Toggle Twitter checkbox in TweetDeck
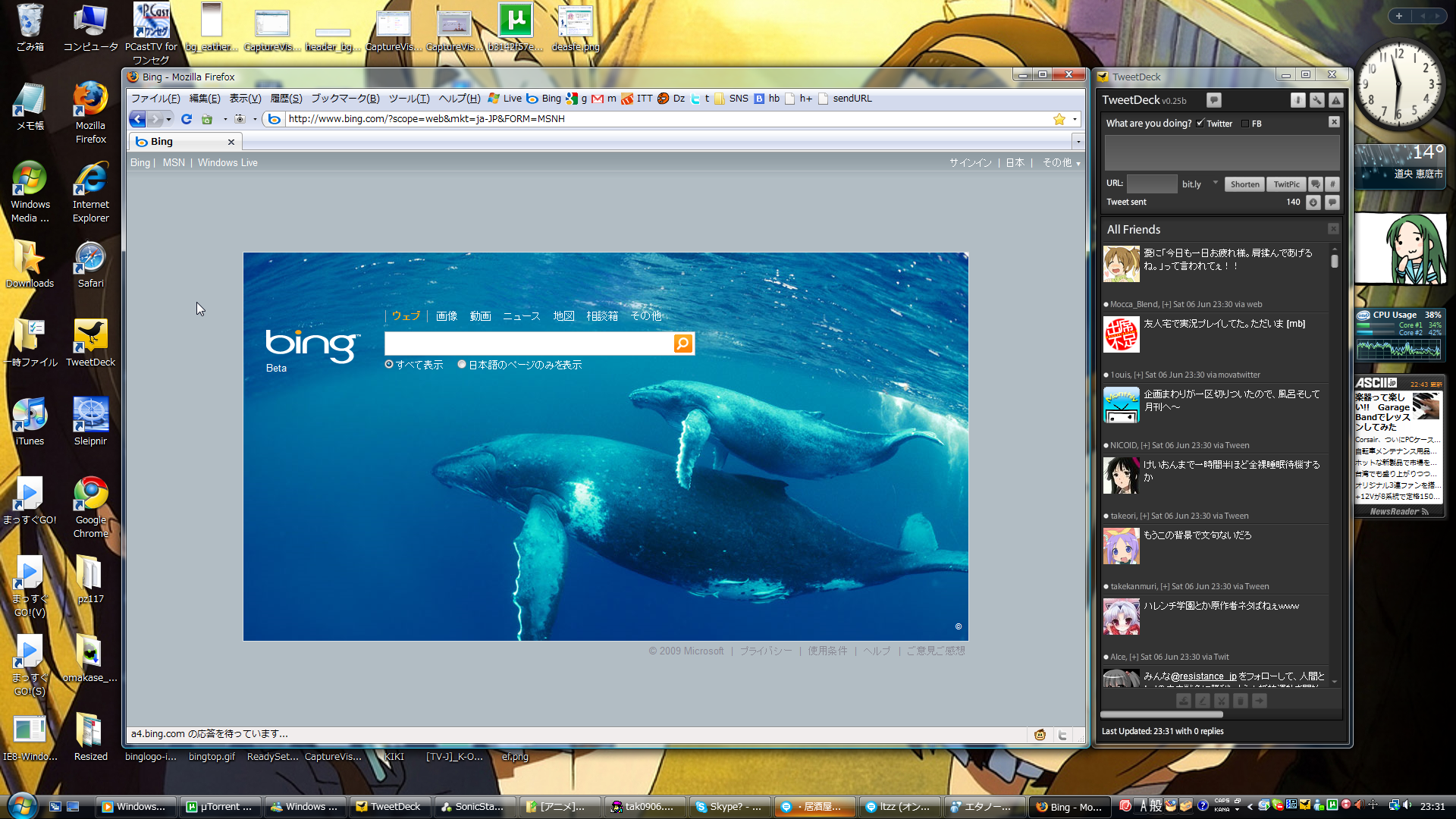The height and width of the screenshot is (819, 1456). [x=1200, y=123]
